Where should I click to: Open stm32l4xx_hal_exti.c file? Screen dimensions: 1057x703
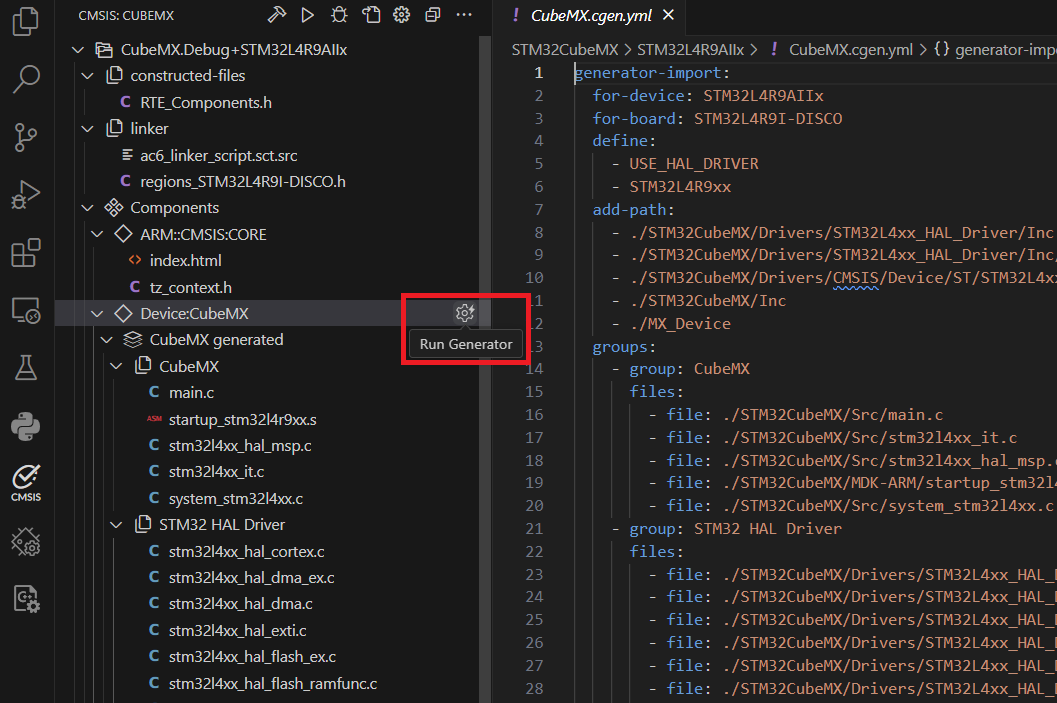[x=237, y=631]
